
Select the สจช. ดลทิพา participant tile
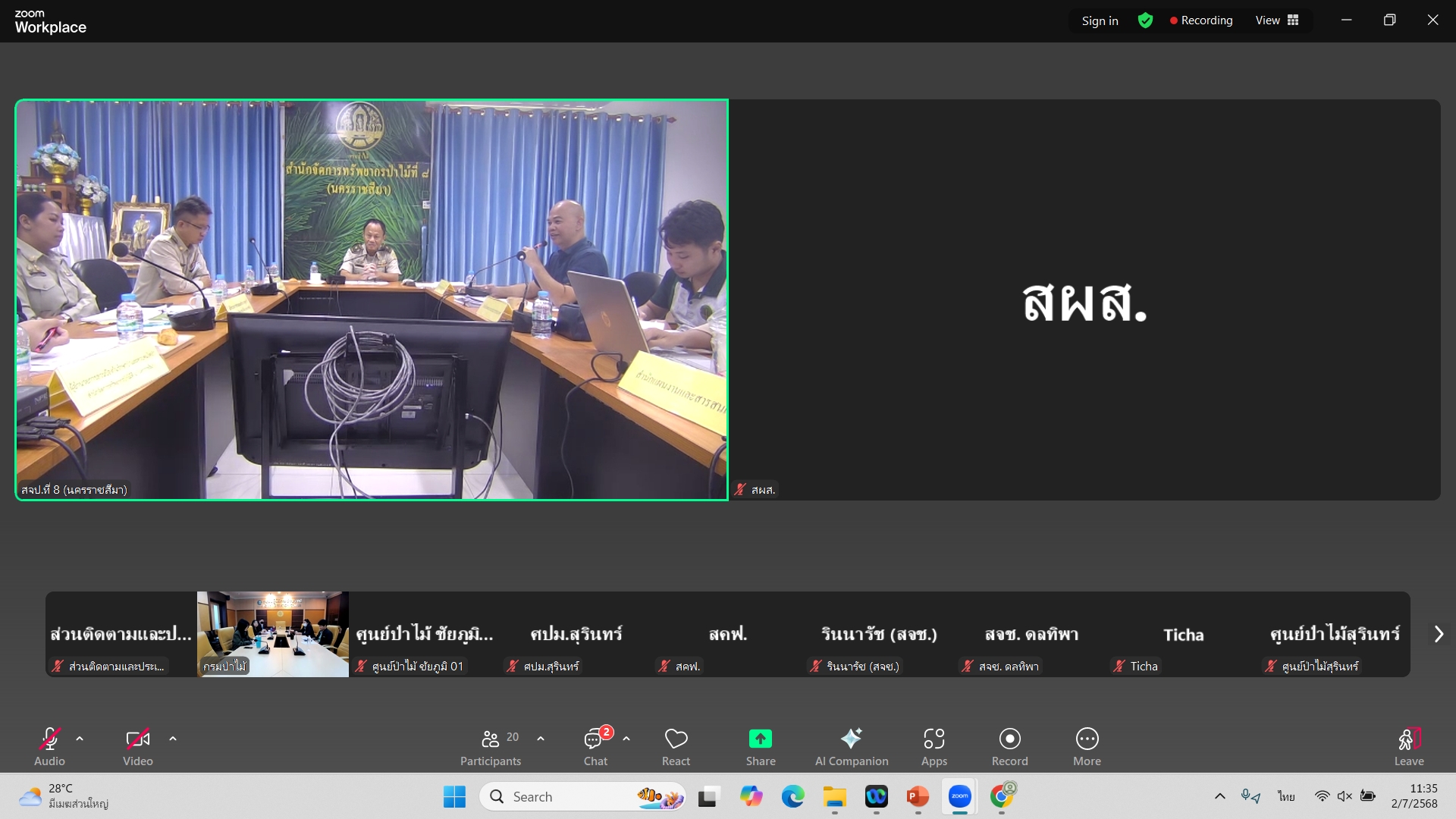click(1031, 634)
